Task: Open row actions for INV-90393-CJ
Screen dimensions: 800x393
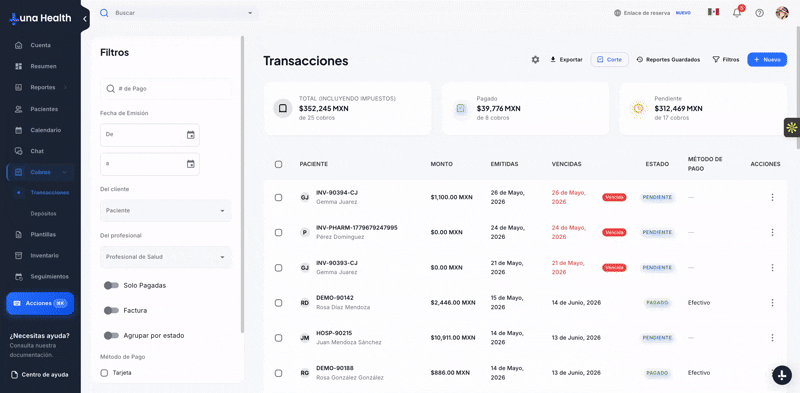Action: 772,267
